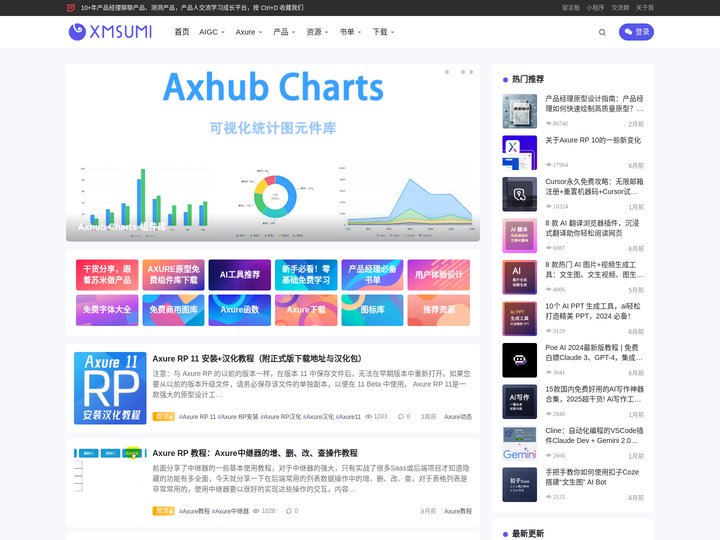Click the #Axure教程 tag
The width and height of the screenshot is (720, 540).
coord(194,511)
